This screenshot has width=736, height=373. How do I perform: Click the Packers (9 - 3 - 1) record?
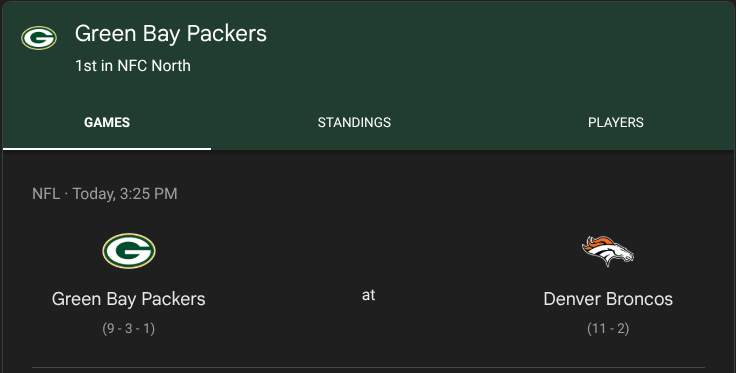[x=129, y=328]
